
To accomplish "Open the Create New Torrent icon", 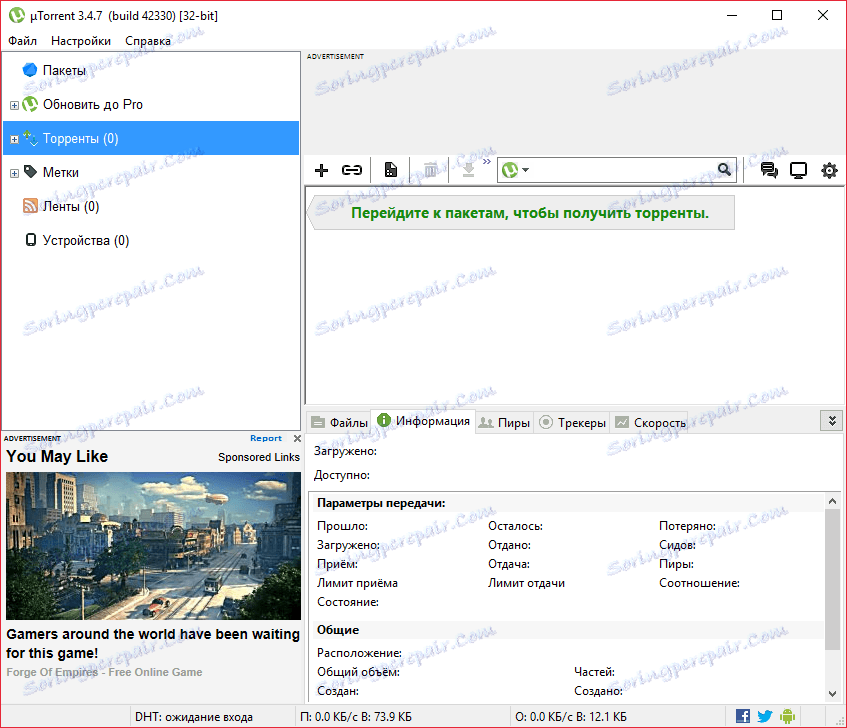I will [x=390, y=170].
